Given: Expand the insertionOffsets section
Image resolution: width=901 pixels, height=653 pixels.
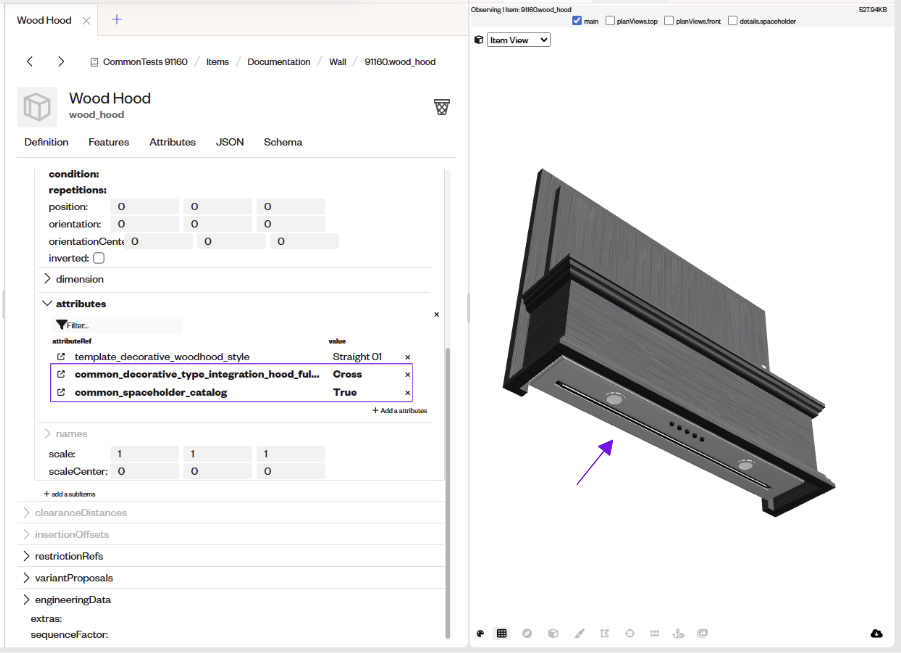Looking at the screenshot, I should pyautogui.click(x=26, y=535).
